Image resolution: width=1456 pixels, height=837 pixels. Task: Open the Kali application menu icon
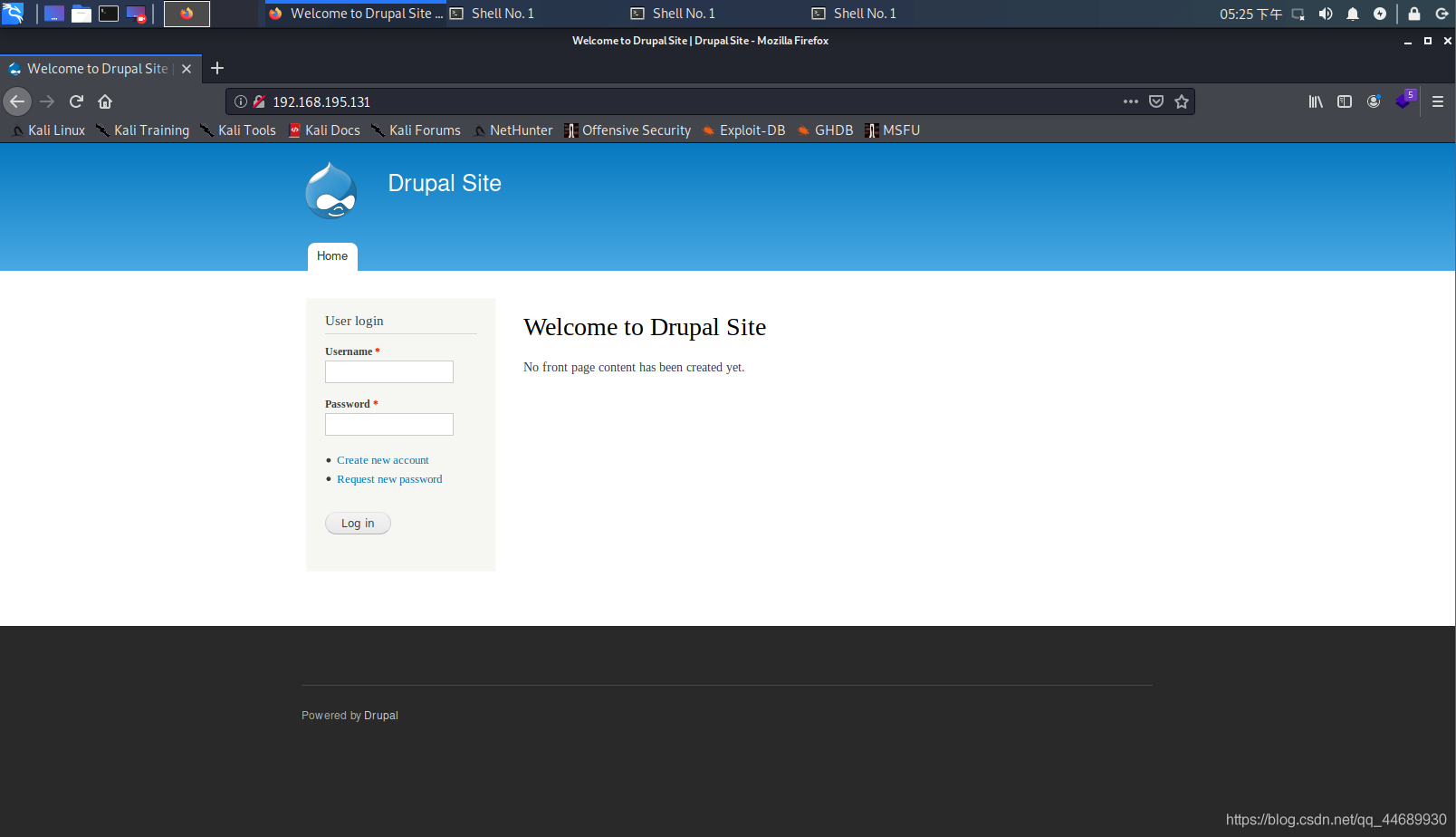click(13, 14)
